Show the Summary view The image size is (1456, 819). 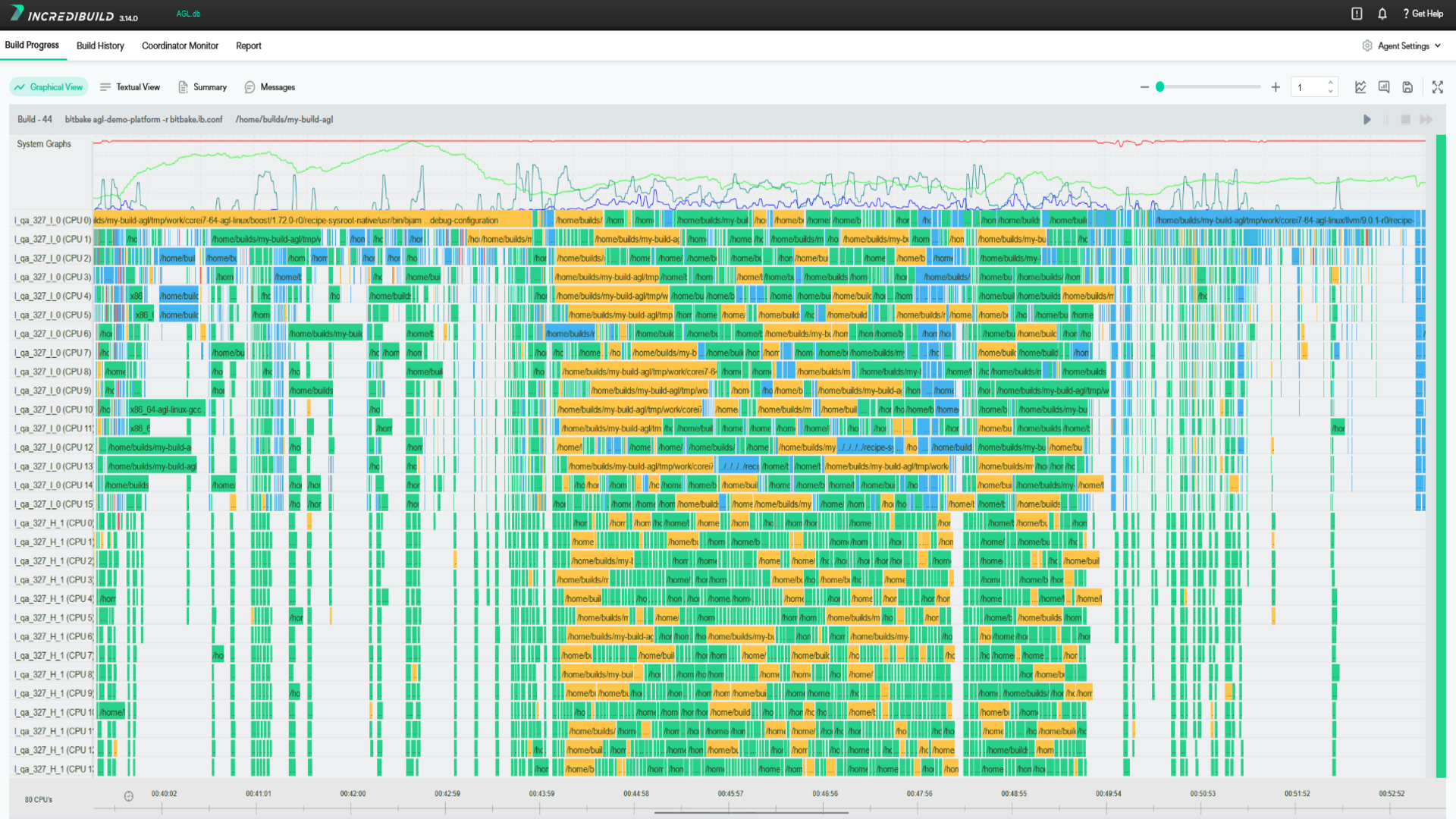tap(202, 87)
